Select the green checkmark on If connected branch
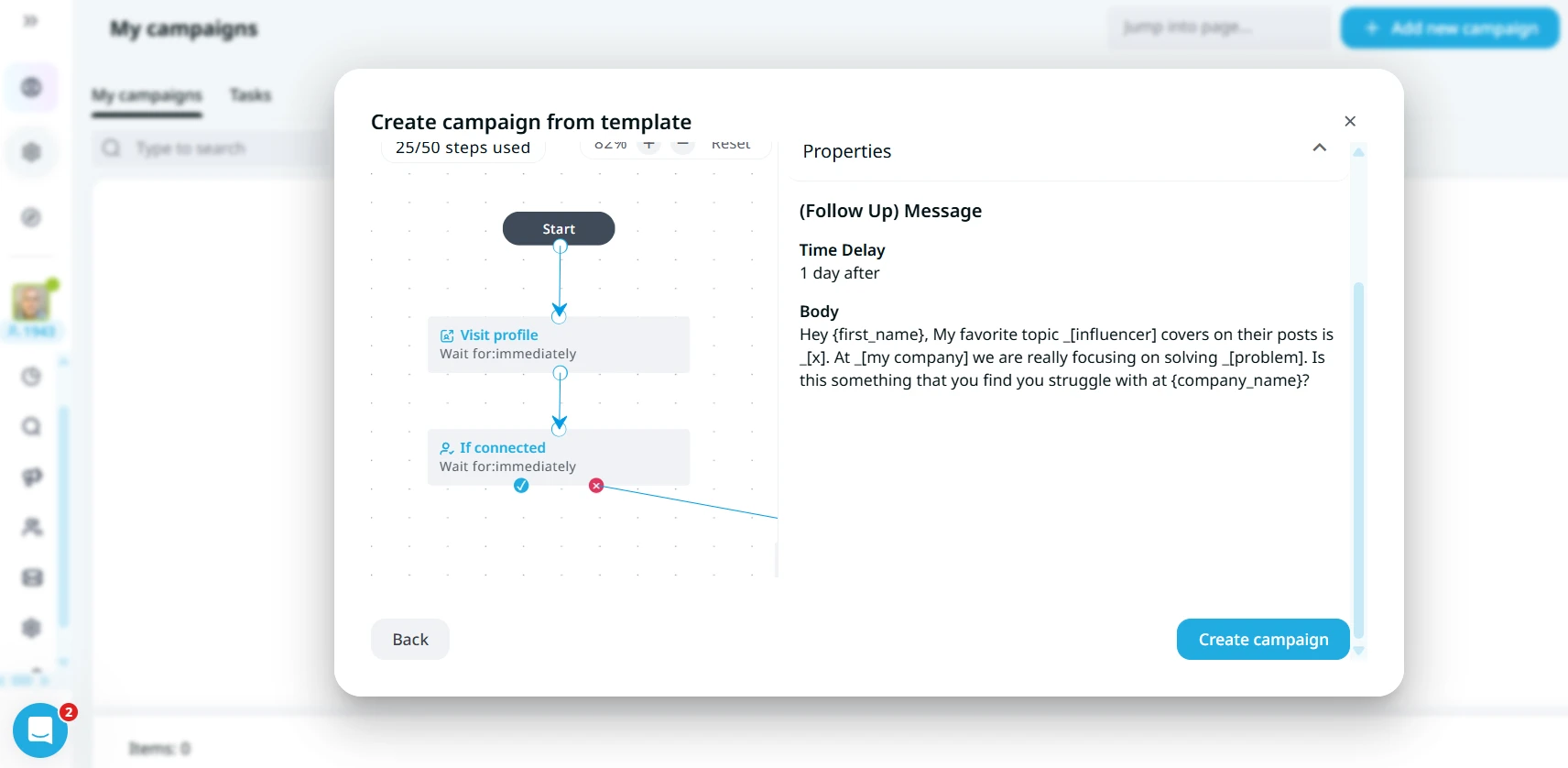The height and width of the screenshot is (768, 1568). pos(521,486)
